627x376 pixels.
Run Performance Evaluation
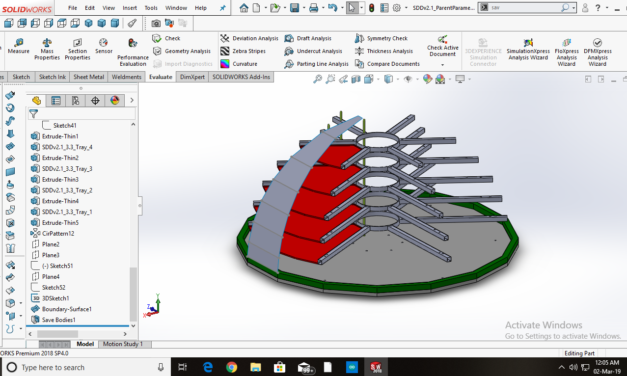coord(133,52)
